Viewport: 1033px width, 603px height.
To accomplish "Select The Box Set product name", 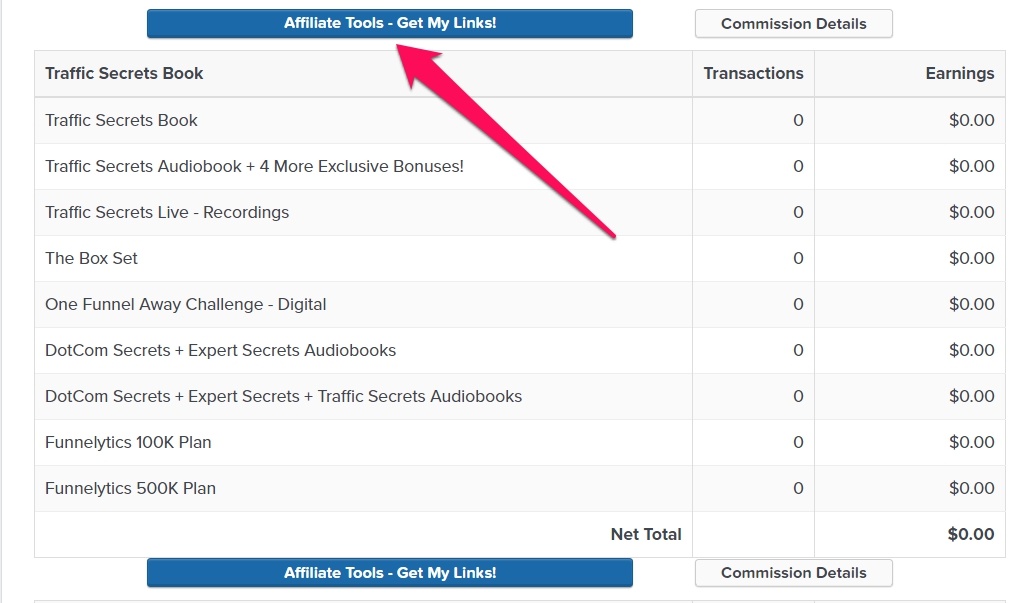I will 91,258.
